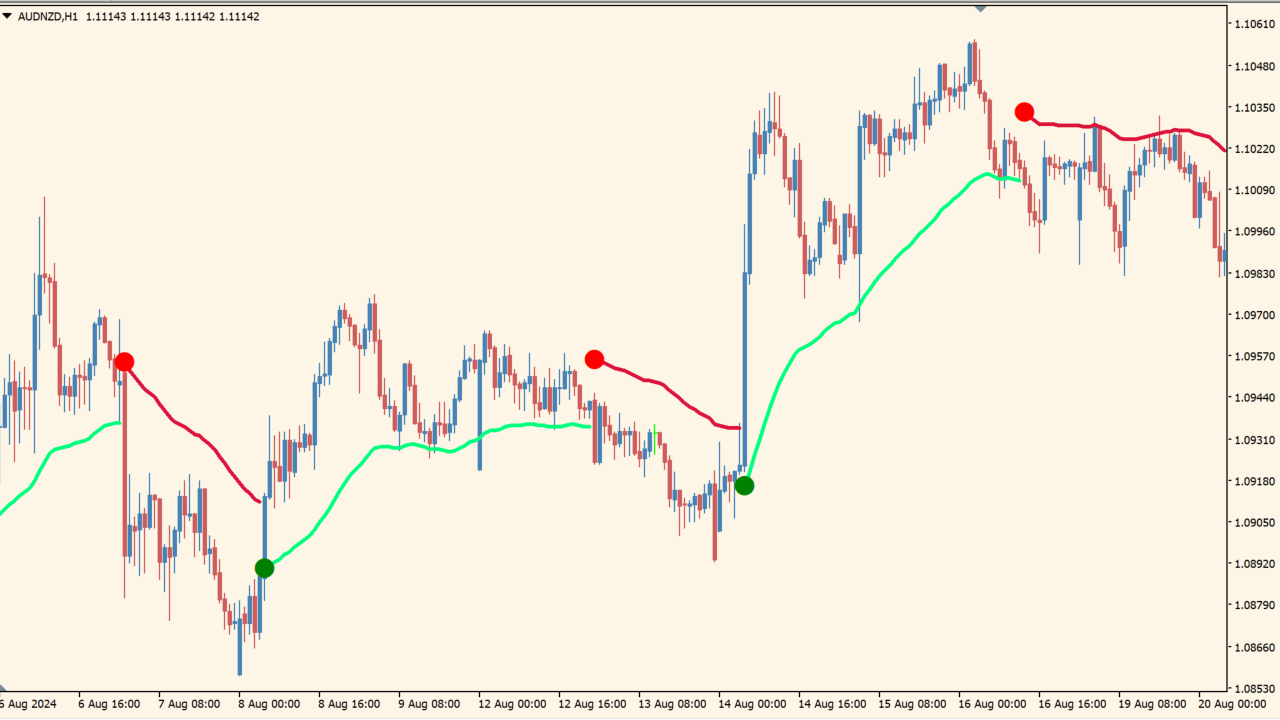
Task: Click price level 1.10090 on the axis
Action: (1255, 190)
